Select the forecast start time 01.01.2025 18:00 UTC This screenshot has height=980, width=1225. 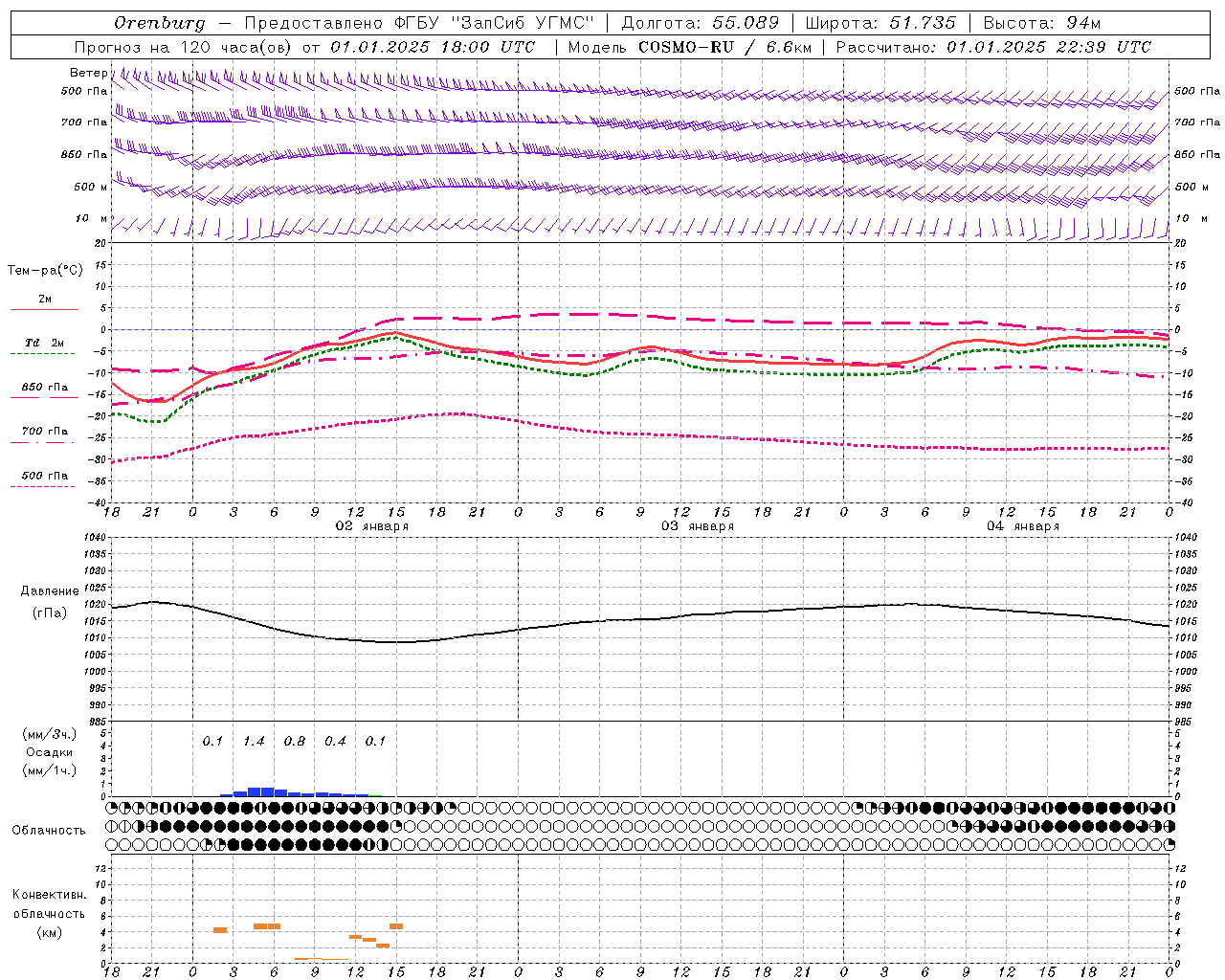433,47
